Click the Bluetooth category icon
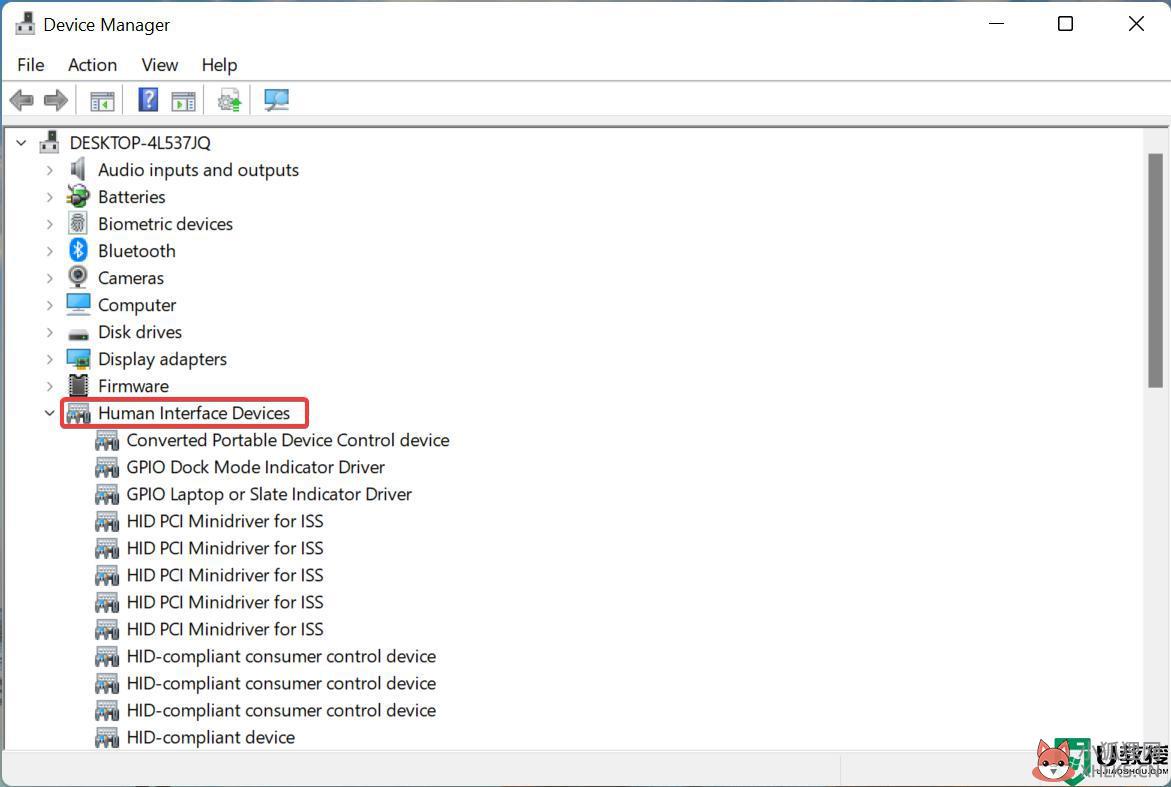The image size is (1171, 787). click(78, 250)
